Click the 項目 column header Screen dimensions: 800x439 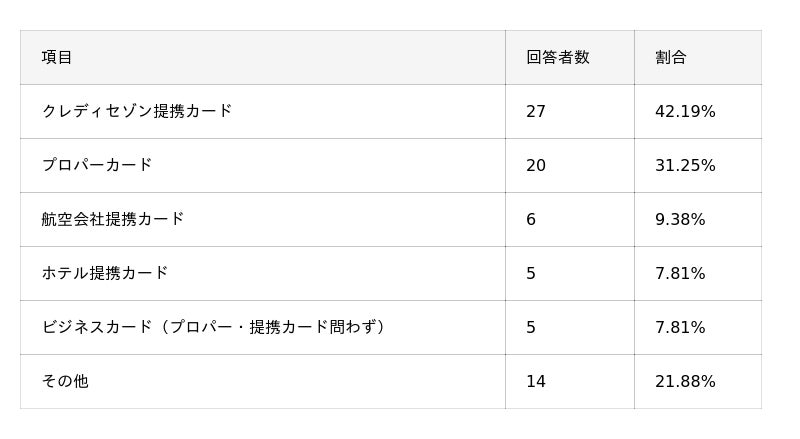pyautogui.click(x=57, y=57)
